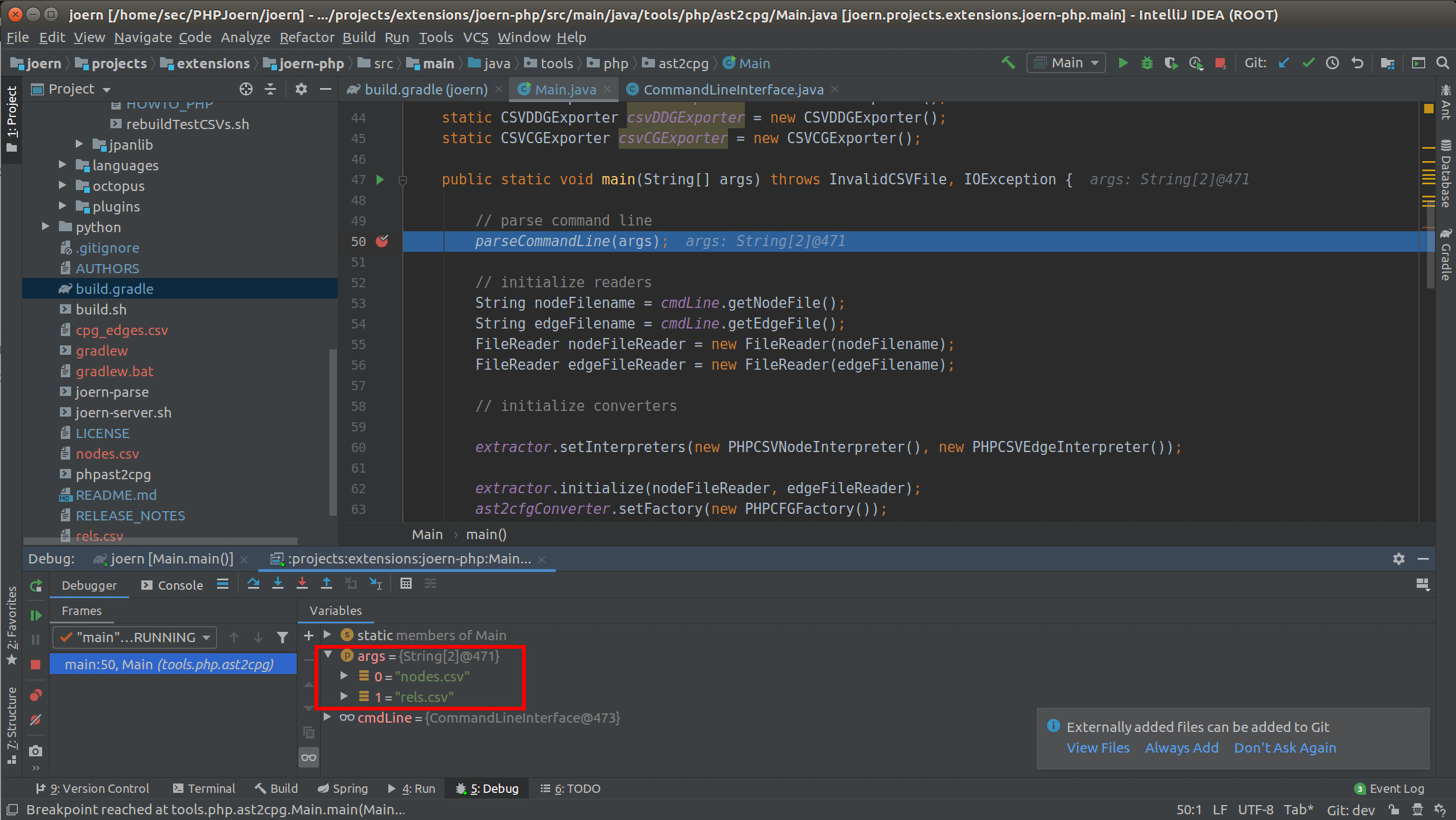Resume program execution

(x=36, y=615)
